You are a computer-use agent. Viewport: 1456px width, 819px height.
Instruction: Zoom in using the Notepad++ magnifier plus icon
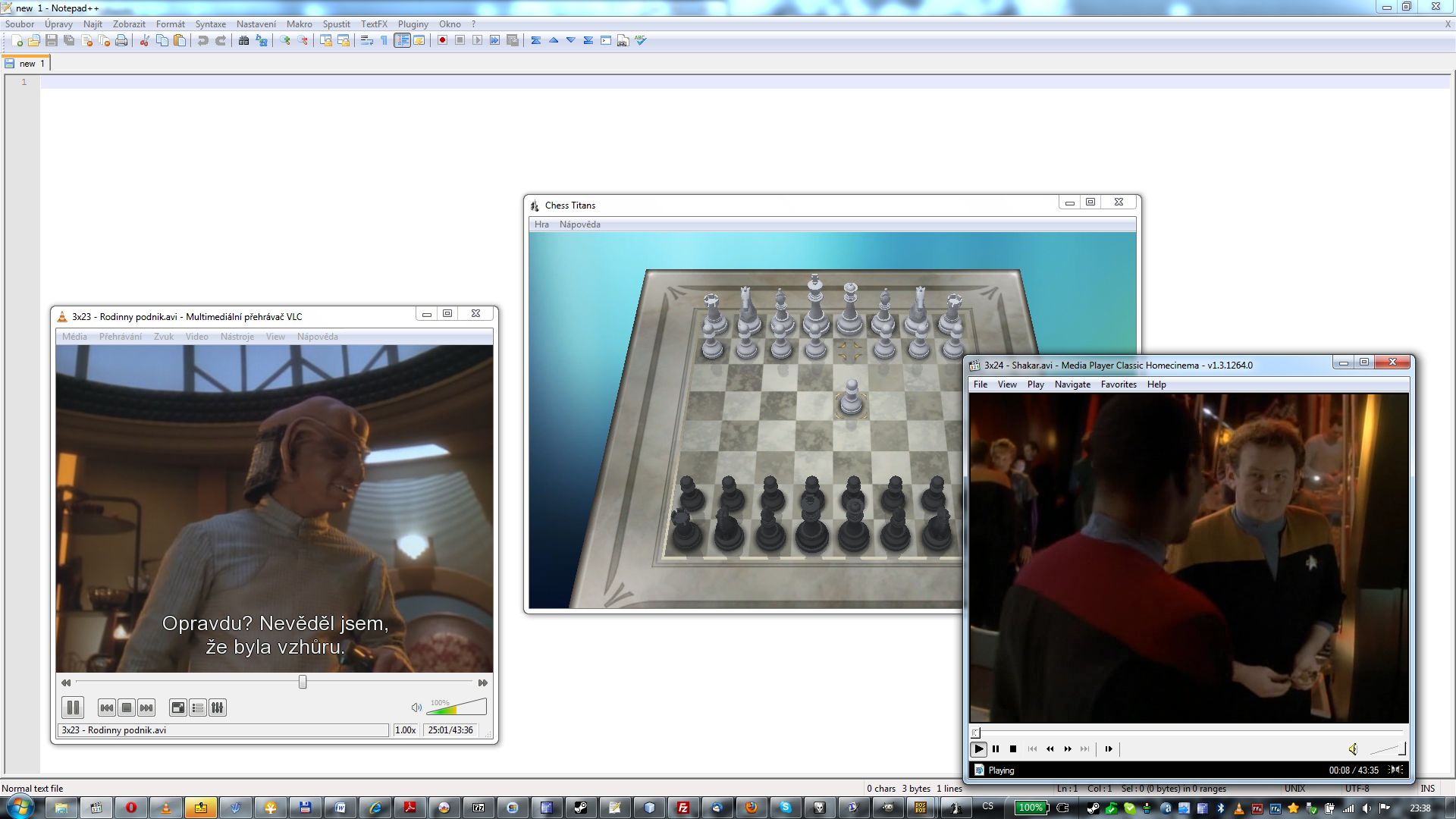pos(285,41)
